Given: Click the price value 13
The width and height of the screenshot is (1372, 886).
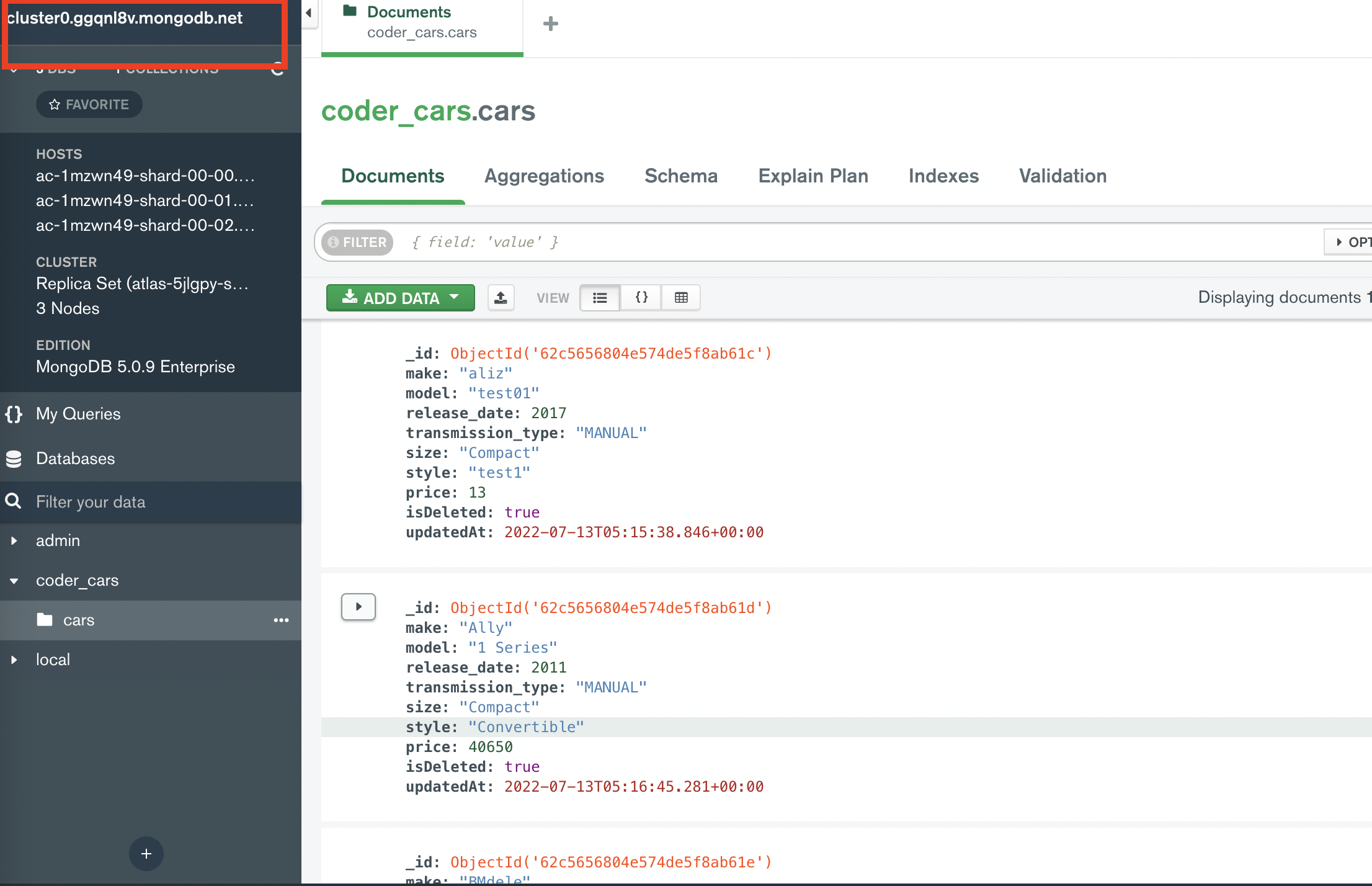Looking at the screenshot, I should click(477, 493).
